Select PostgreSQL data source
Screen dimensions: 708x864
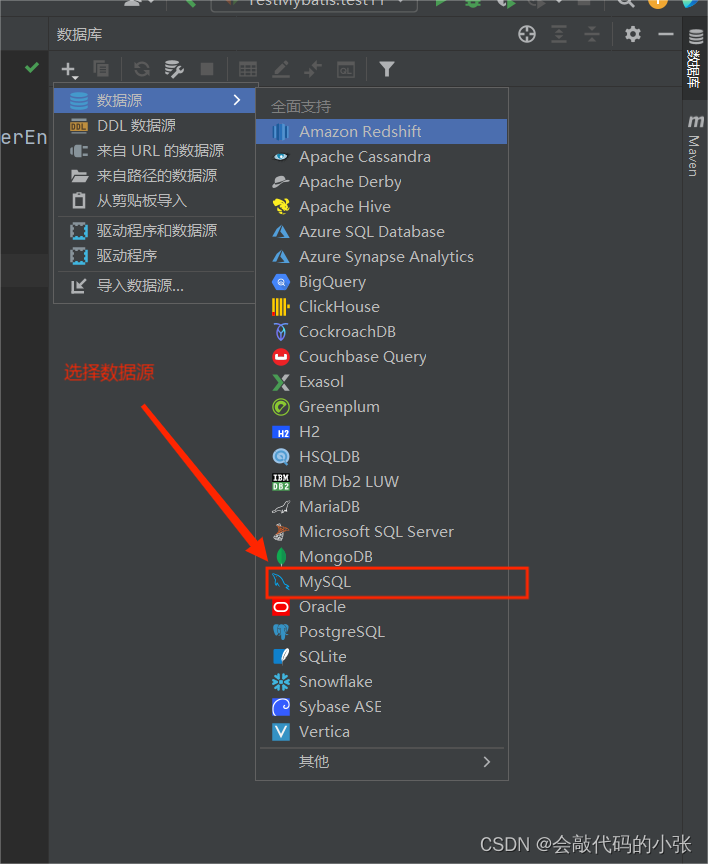click(x=381, y=632)
